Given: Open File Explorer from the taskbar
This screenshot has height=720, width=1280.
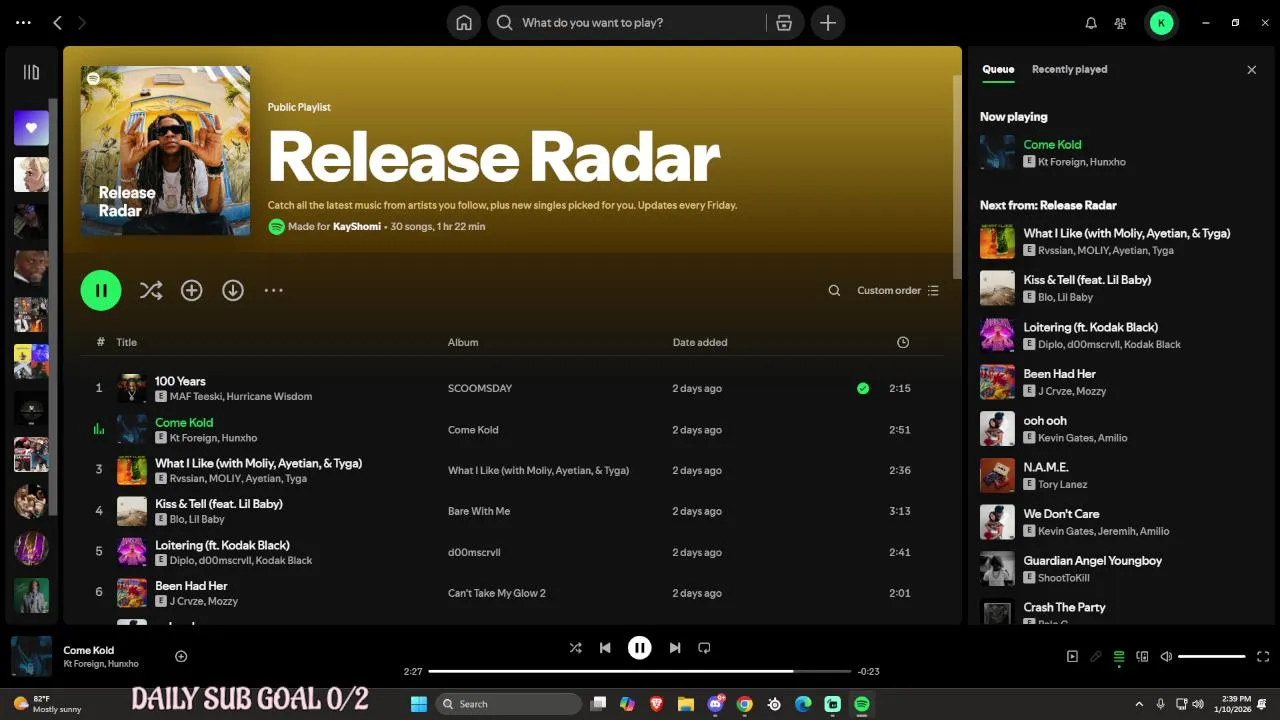Looking at the screenshot, I should click(686, 704).
